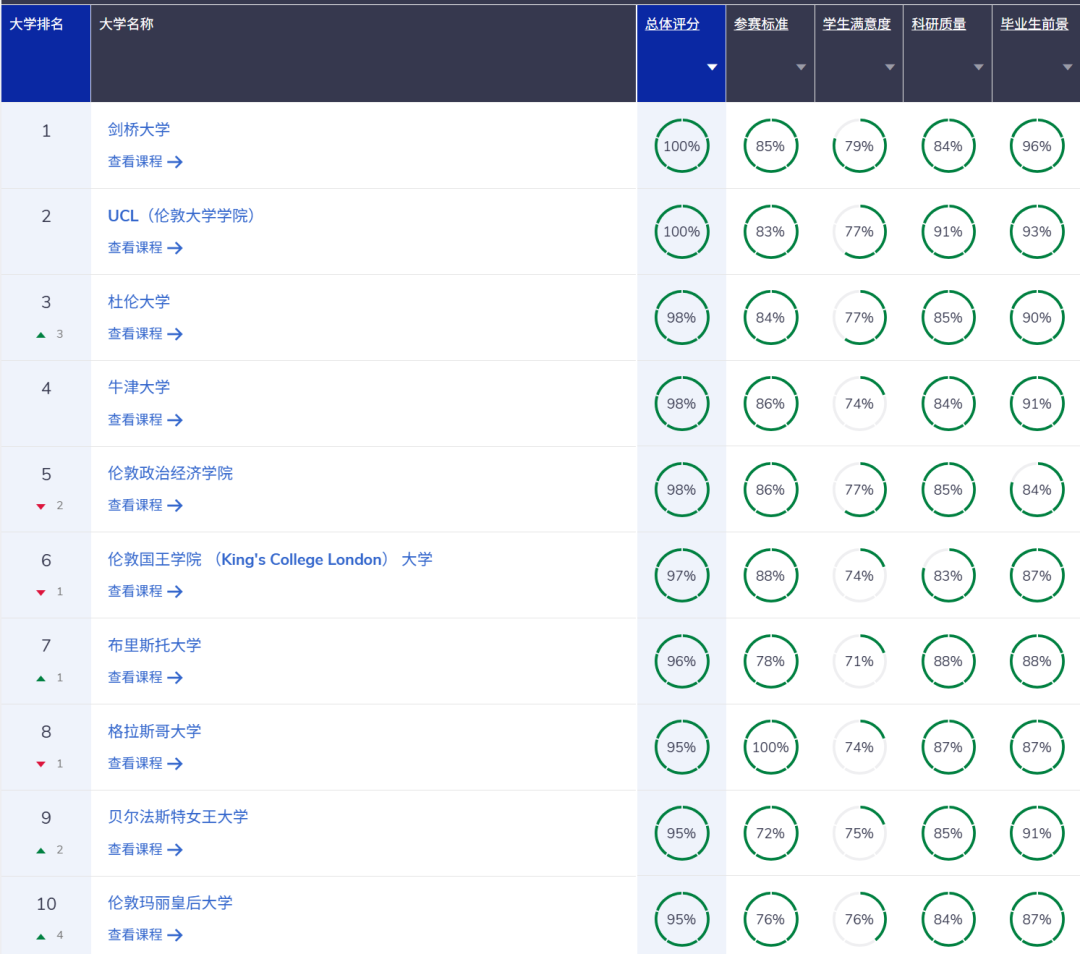
Task: Click the arrow icon under UCL（伦敦大学学院）
Action: click(x=175, y=248)
